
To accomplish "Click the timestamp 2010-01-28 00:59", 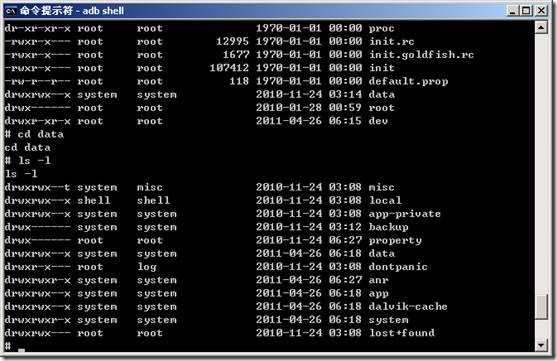I will [x=309, y=108].
